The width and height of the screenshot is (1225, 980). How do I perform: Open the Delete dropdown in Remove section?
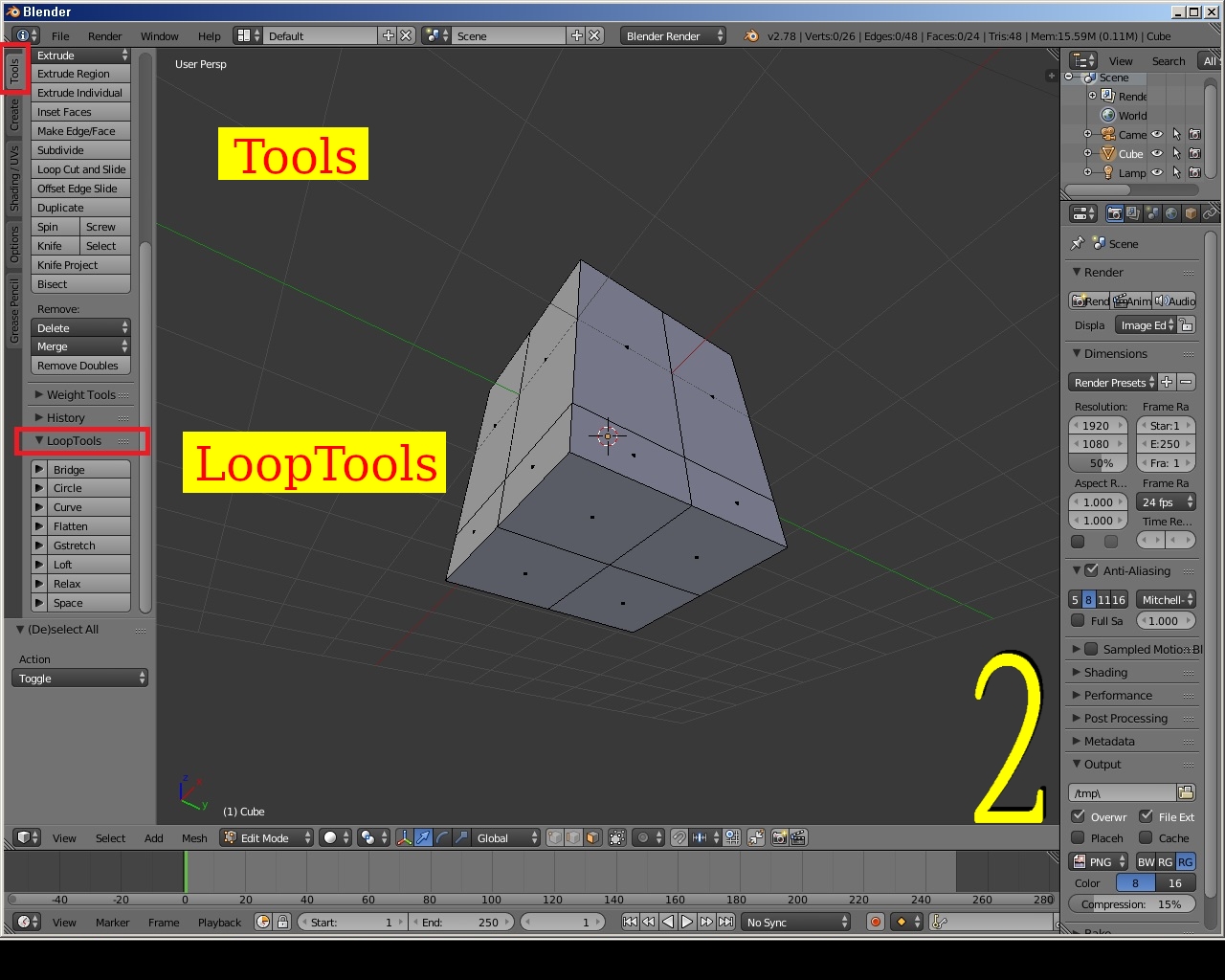click(x=81, y=327)
